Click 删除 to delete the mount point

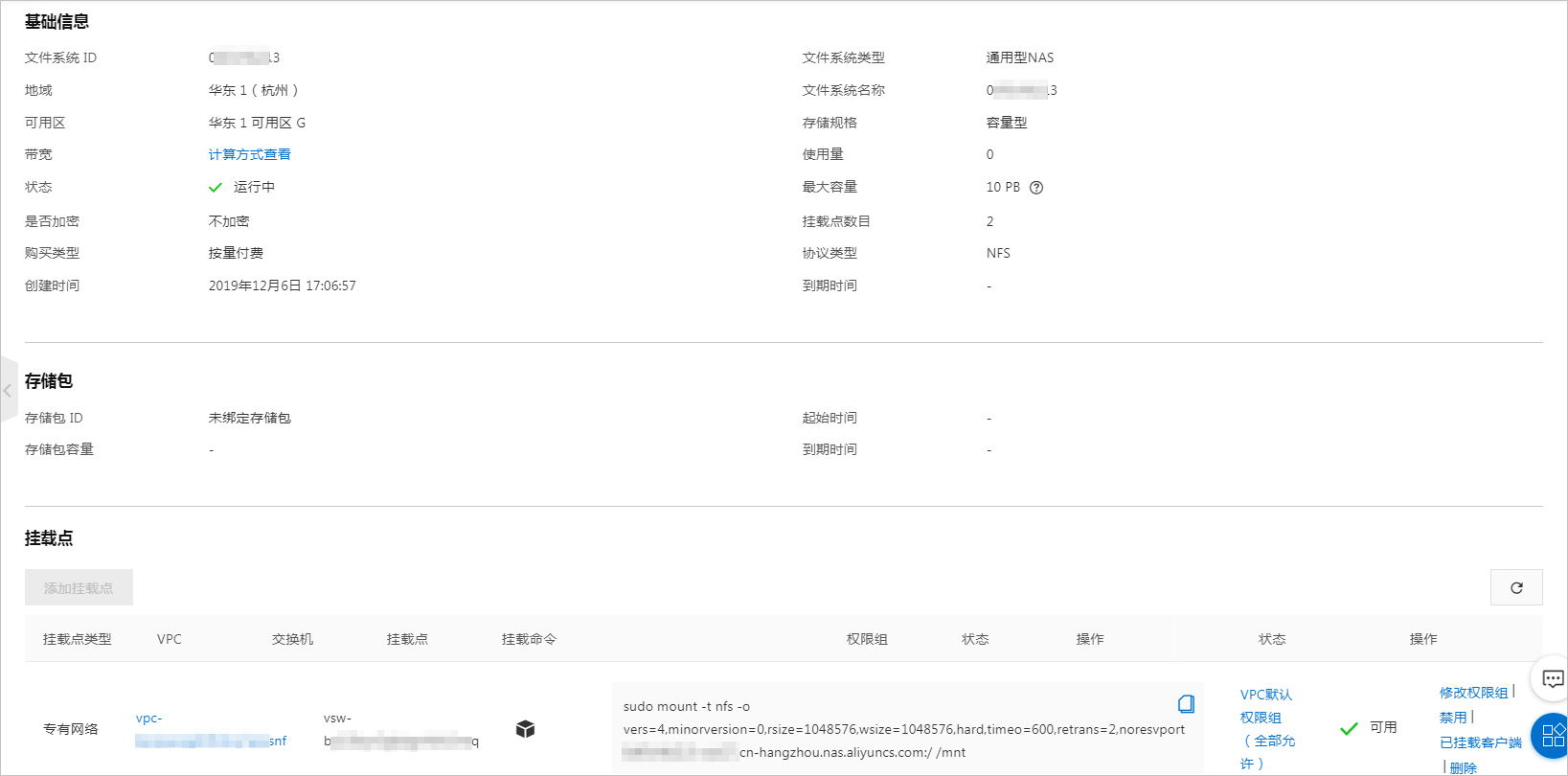(1464, 767)
